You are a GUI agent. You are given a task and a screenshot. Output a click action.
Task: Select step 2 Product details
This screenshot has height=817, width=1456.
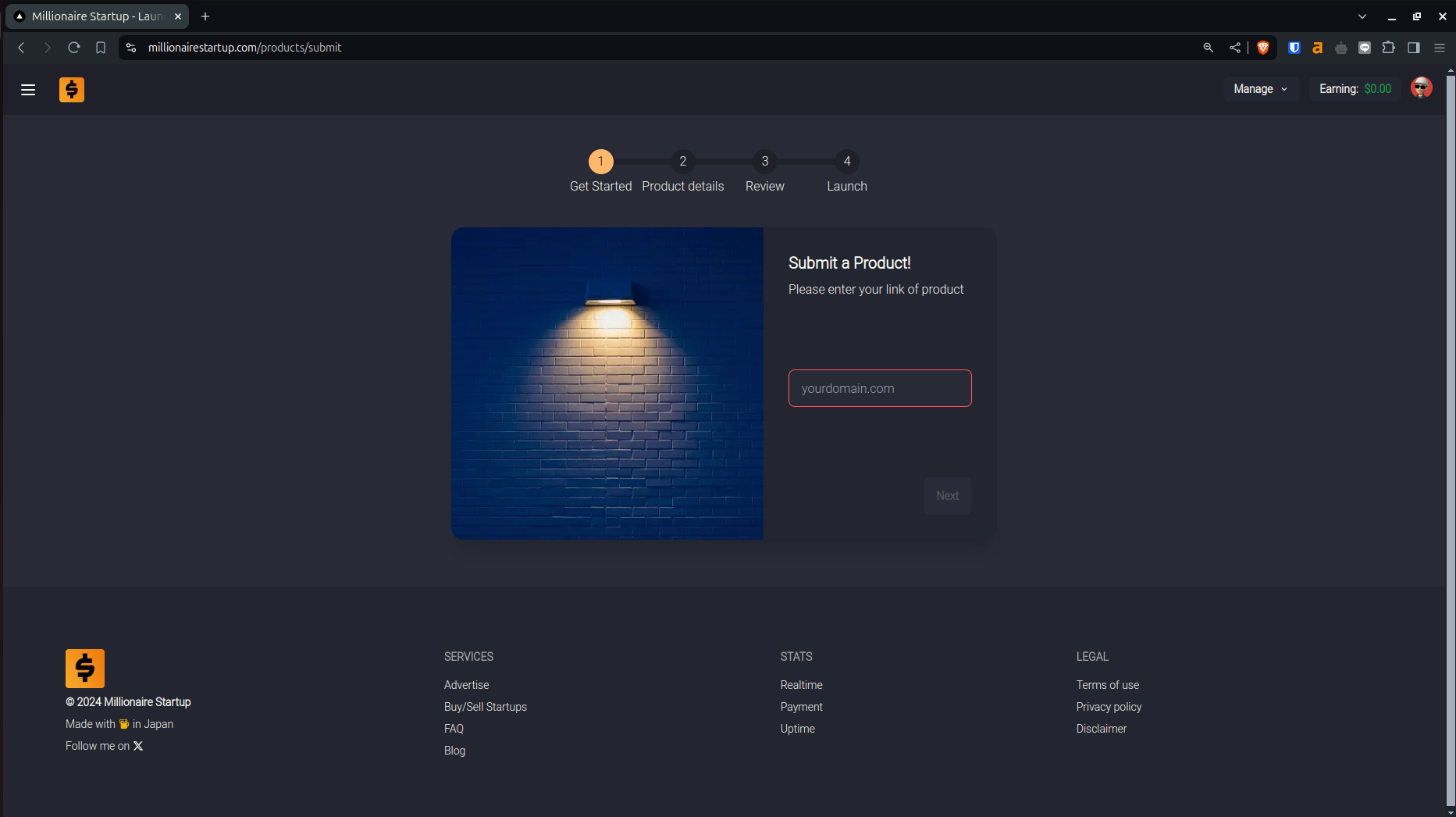pyautogui.click(x=682, y=162)
